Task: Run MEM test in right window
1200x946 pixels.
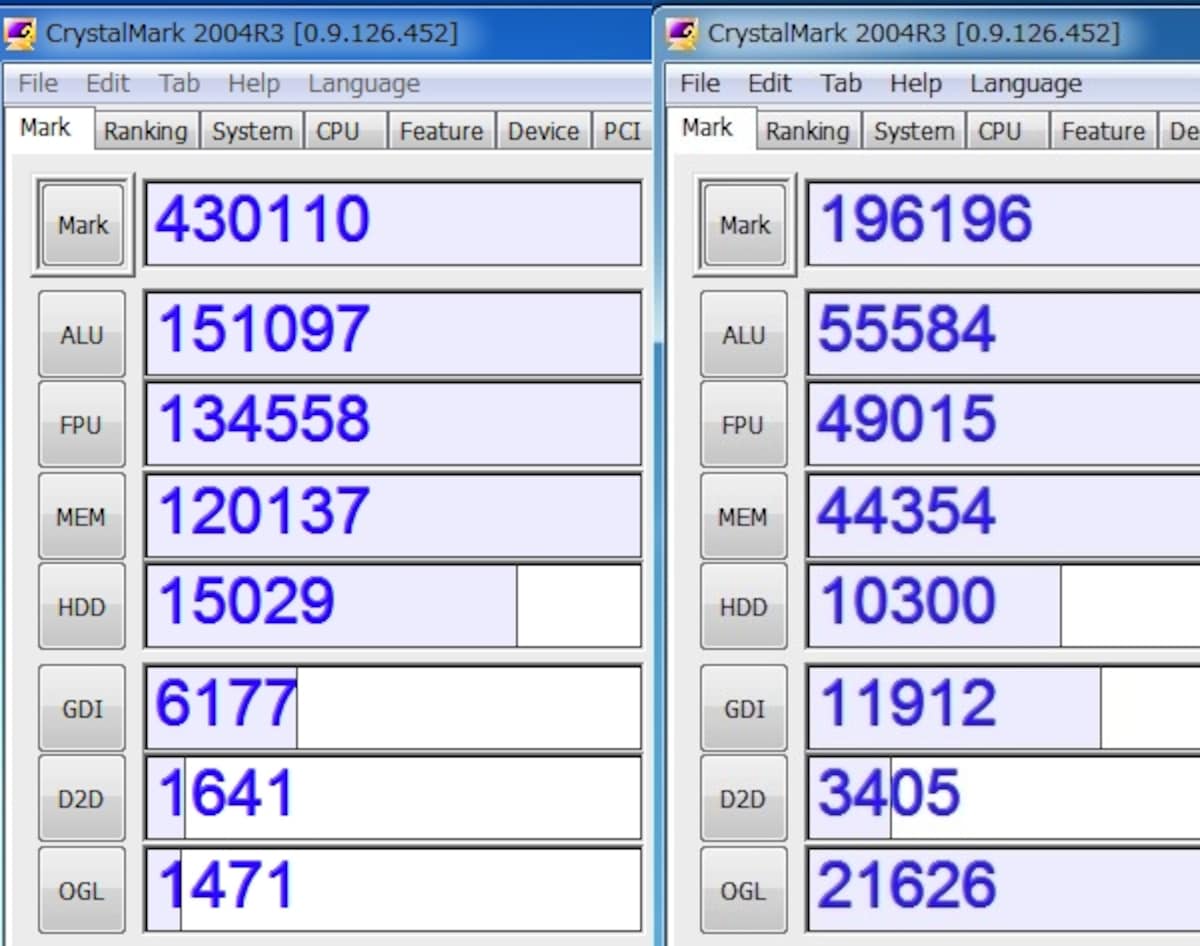Action: [x=744, y=516]
